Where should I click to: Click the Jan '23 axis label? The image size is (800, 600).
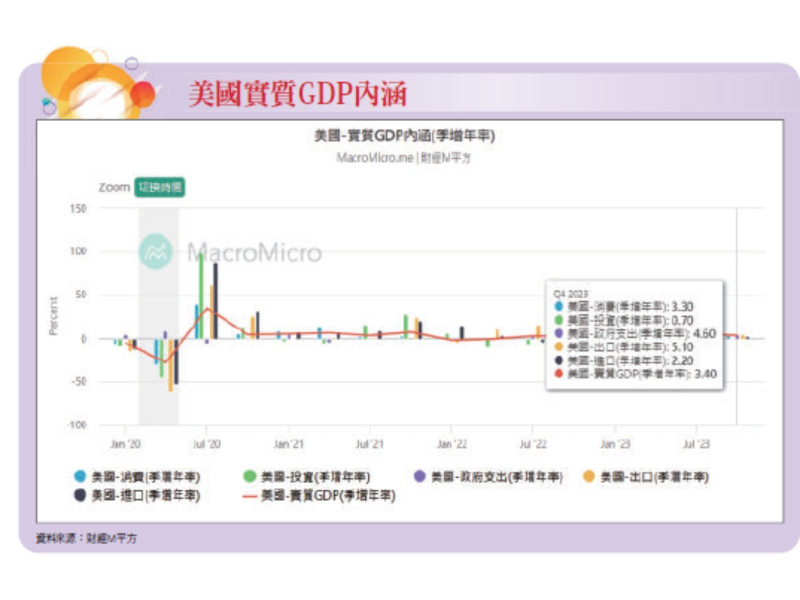tap(615, 444)
